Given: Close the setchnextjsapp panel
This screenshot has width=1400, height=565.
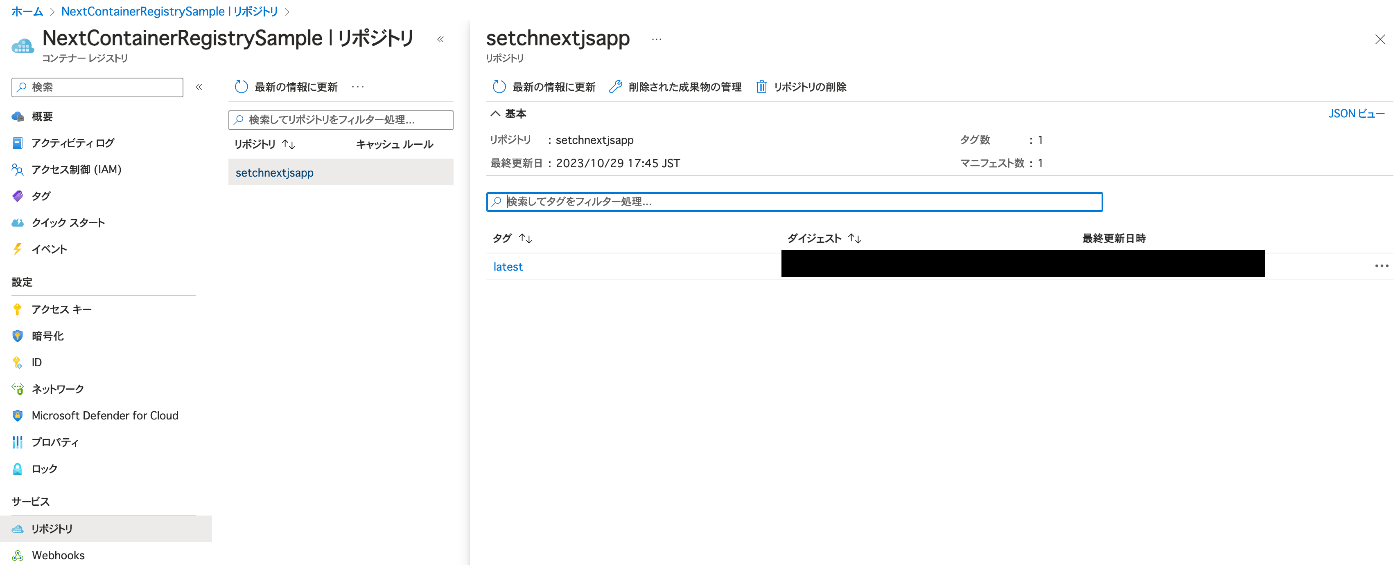Looking at the screenshot, I should 1380,39.
